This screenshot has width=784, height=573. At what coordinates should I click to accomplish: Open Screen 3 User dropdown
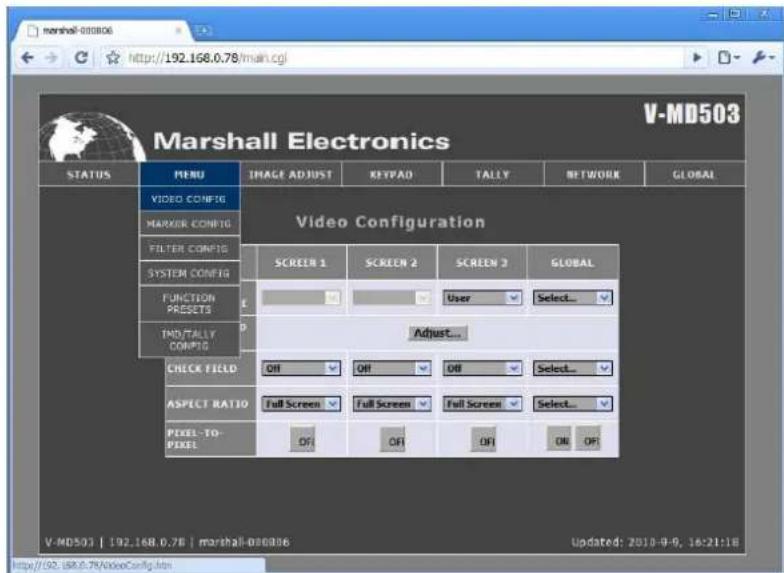pyautogui.click(x=482, y=298)
